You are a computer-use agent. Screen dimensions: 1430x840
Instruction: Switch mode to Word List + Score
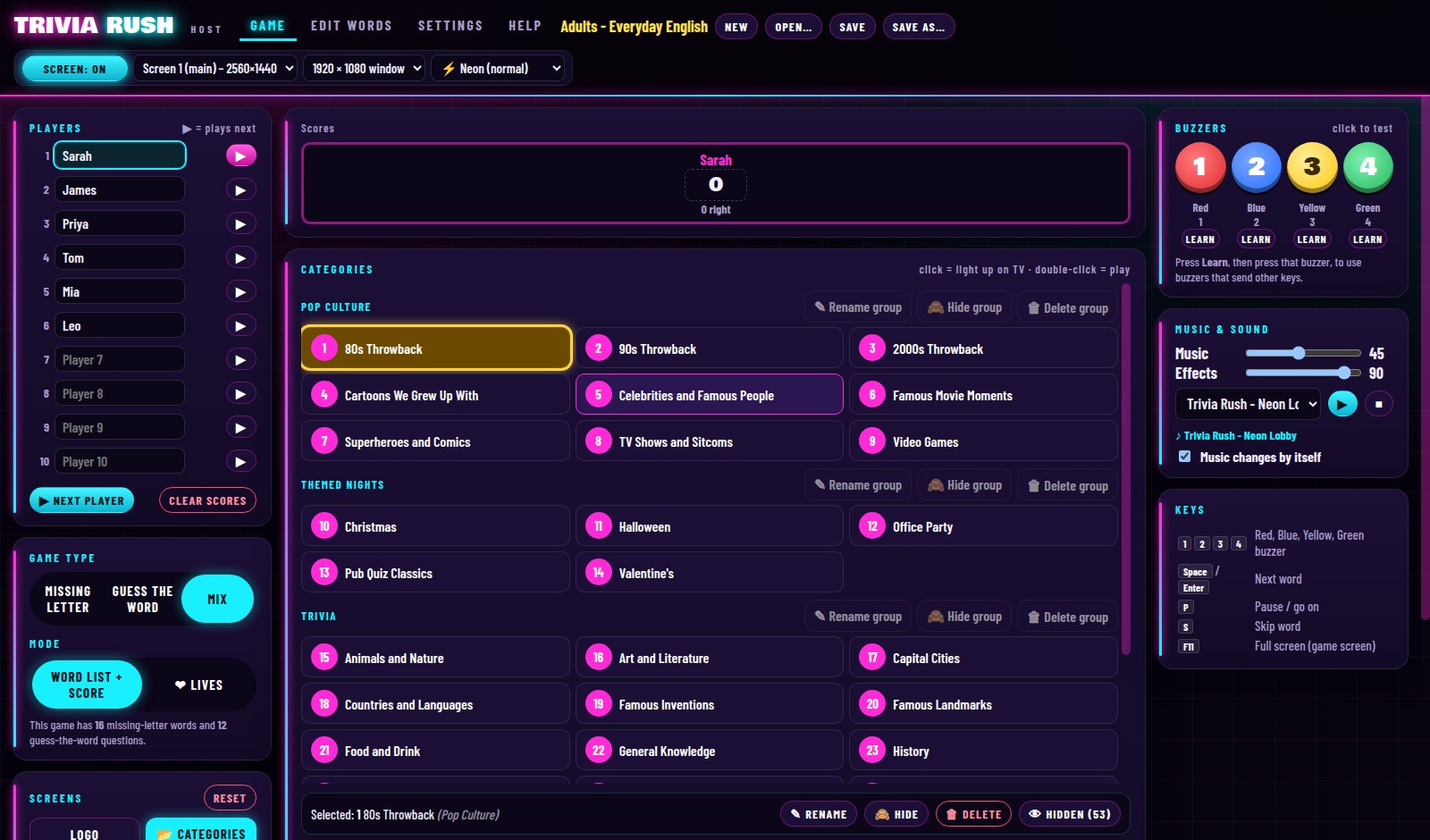click(87, 685)
